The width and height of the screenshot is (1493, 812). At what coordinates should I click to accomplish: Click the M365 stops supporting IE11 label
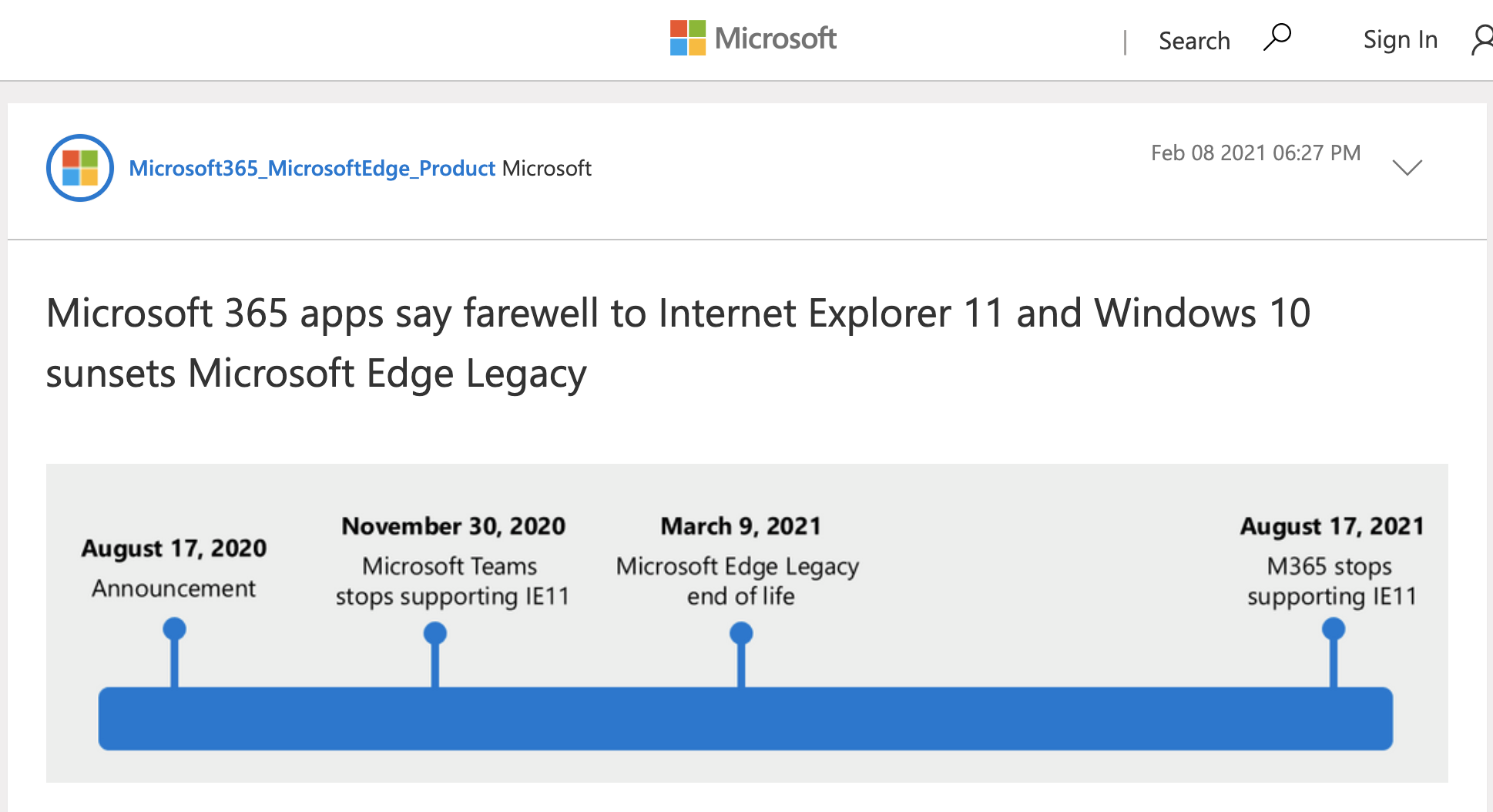click(1331, 581)
